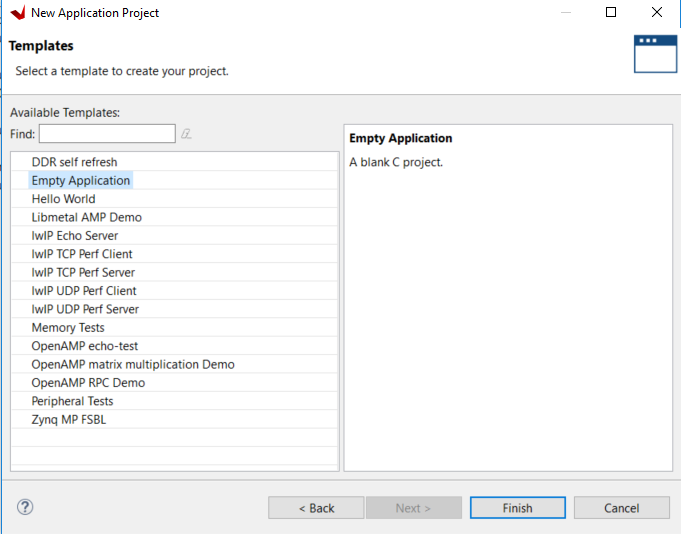
Task: Select the Memory Tests template
Action: [x=68, y=328]
